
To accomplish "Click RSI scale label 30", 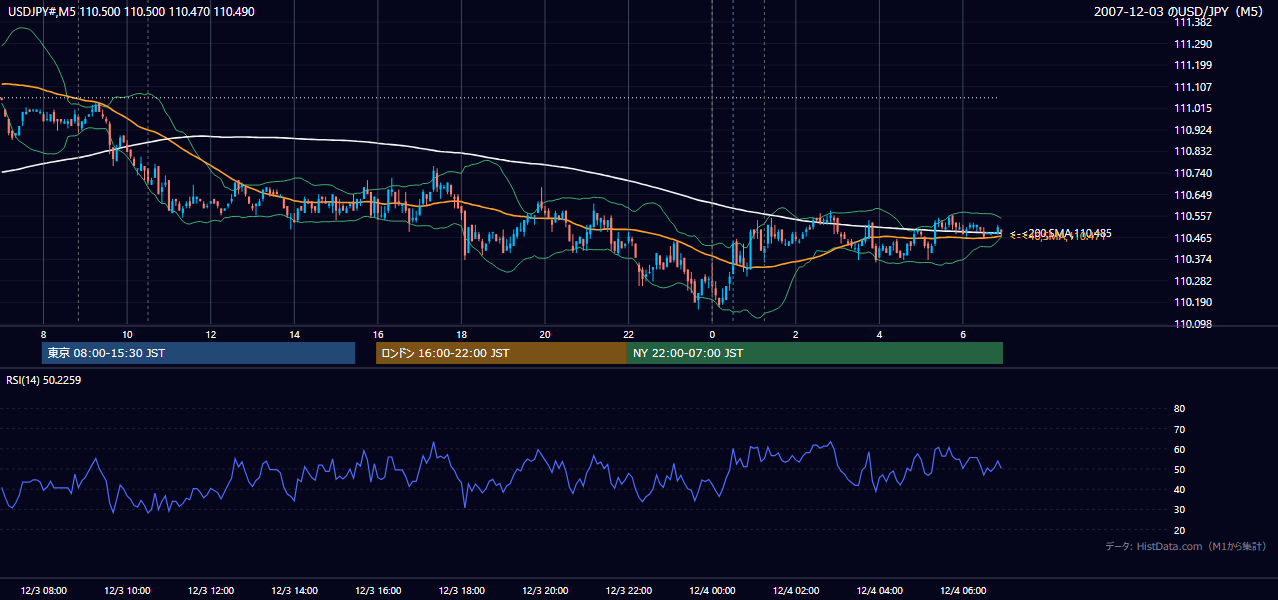I will pos(1179,510).
